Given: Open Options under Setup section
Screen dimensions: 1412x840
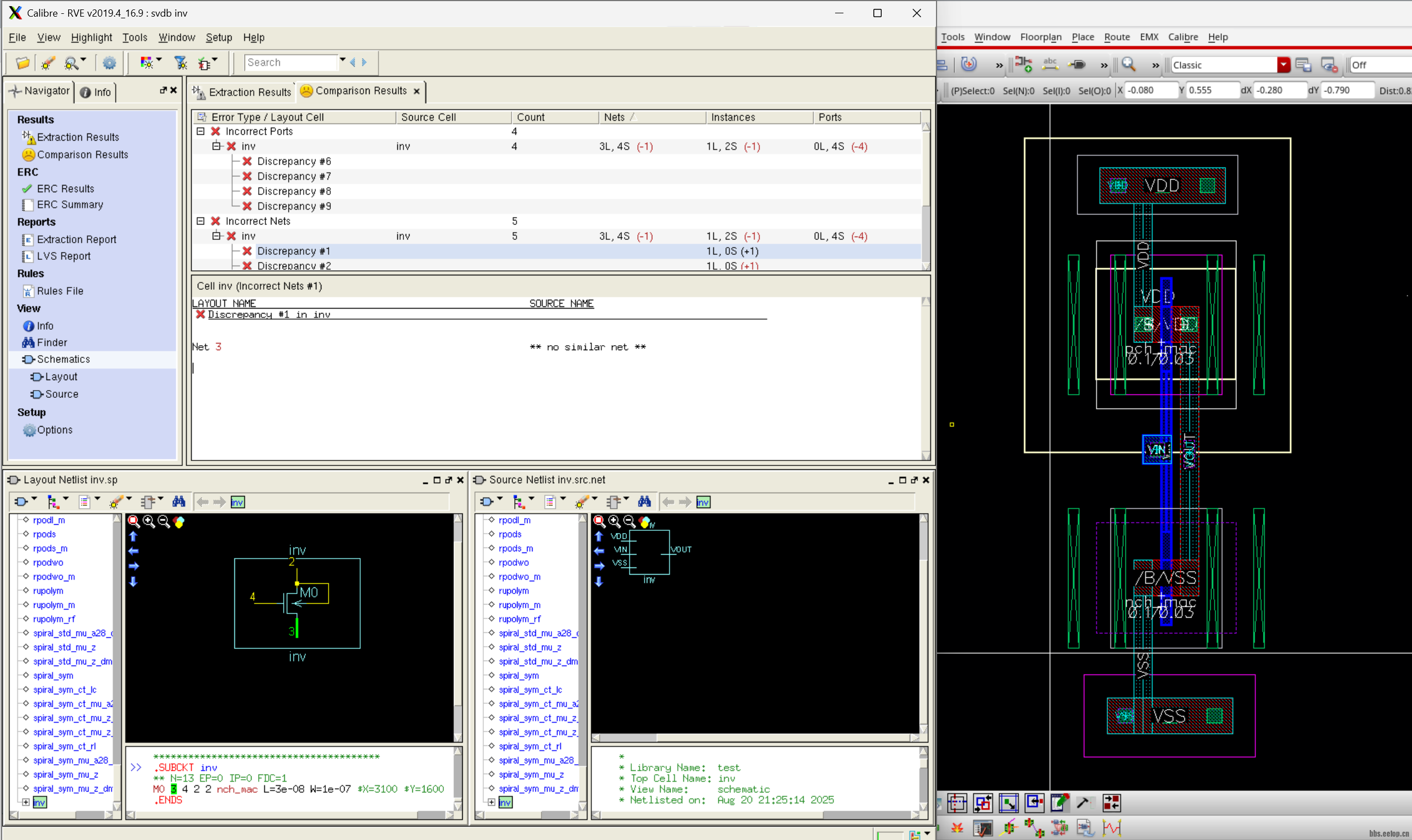Looking at the screenshot, I should tap(54, 429).
